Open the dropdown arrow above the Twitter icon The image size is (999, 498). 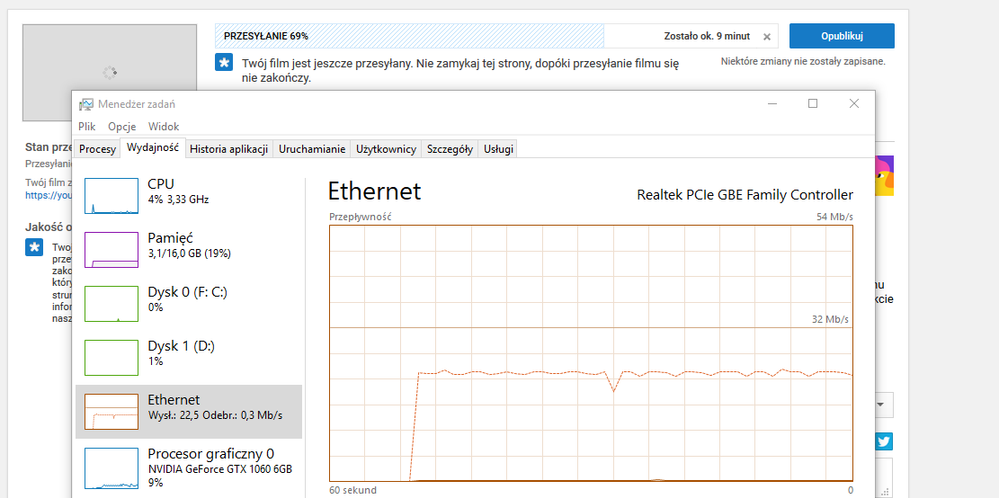click(882, 405)
